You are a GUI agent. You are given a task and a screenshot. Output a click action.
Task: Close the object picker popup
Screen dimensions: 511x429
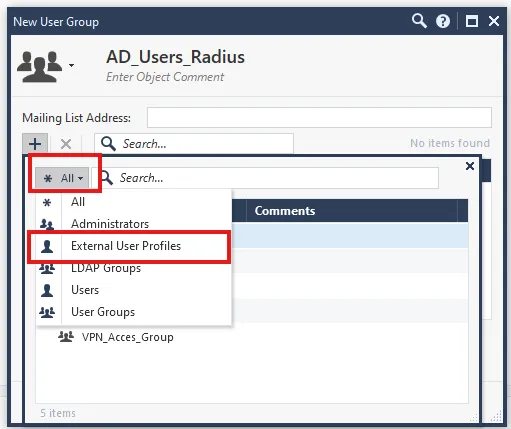coord(470,166)
